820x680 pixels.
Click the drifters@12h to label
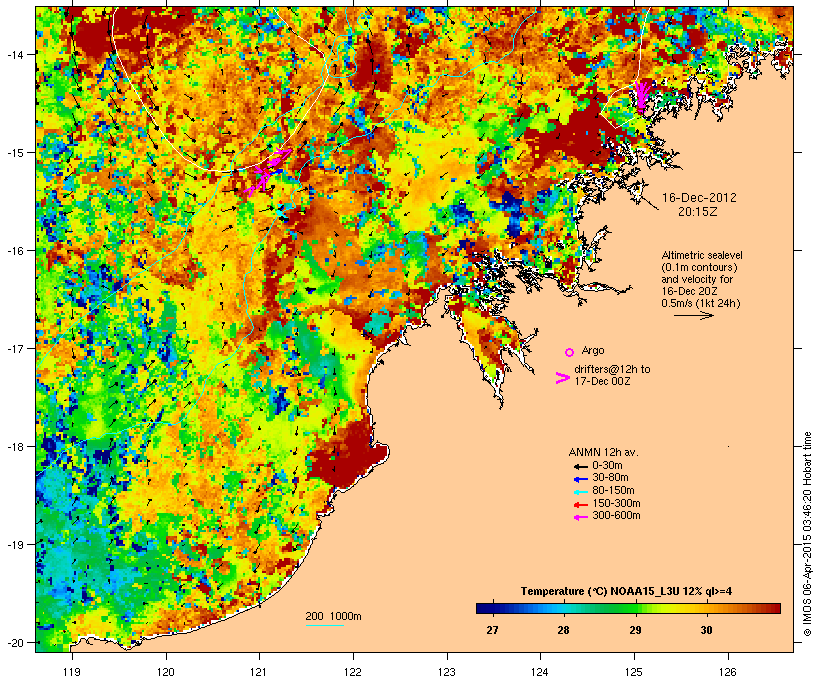point(612,369)
